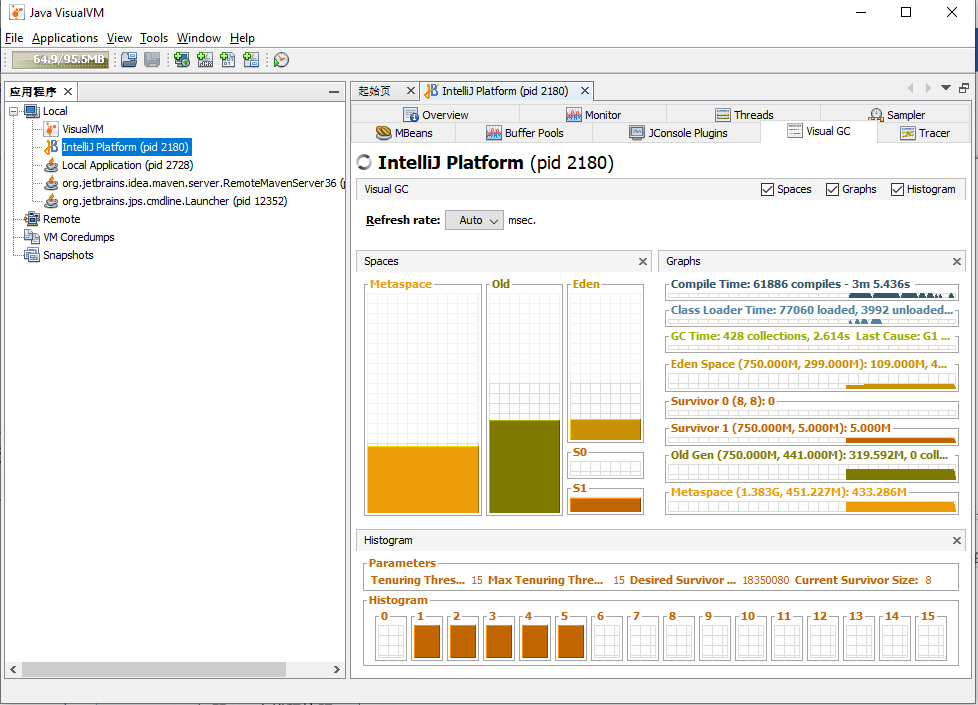Click the memory usage bar 64.9/95.5MB

(61, 60)
